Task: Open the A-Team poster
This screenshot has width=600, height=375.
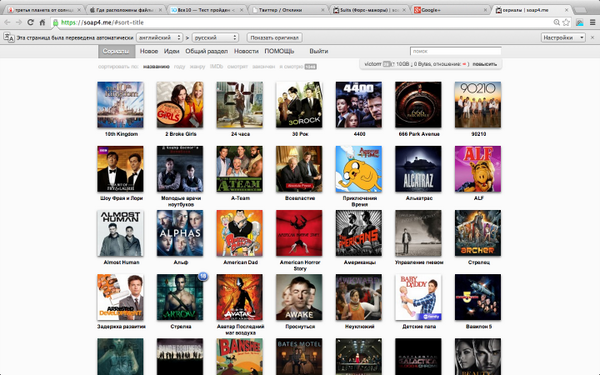Action: [x=240, y=169]
